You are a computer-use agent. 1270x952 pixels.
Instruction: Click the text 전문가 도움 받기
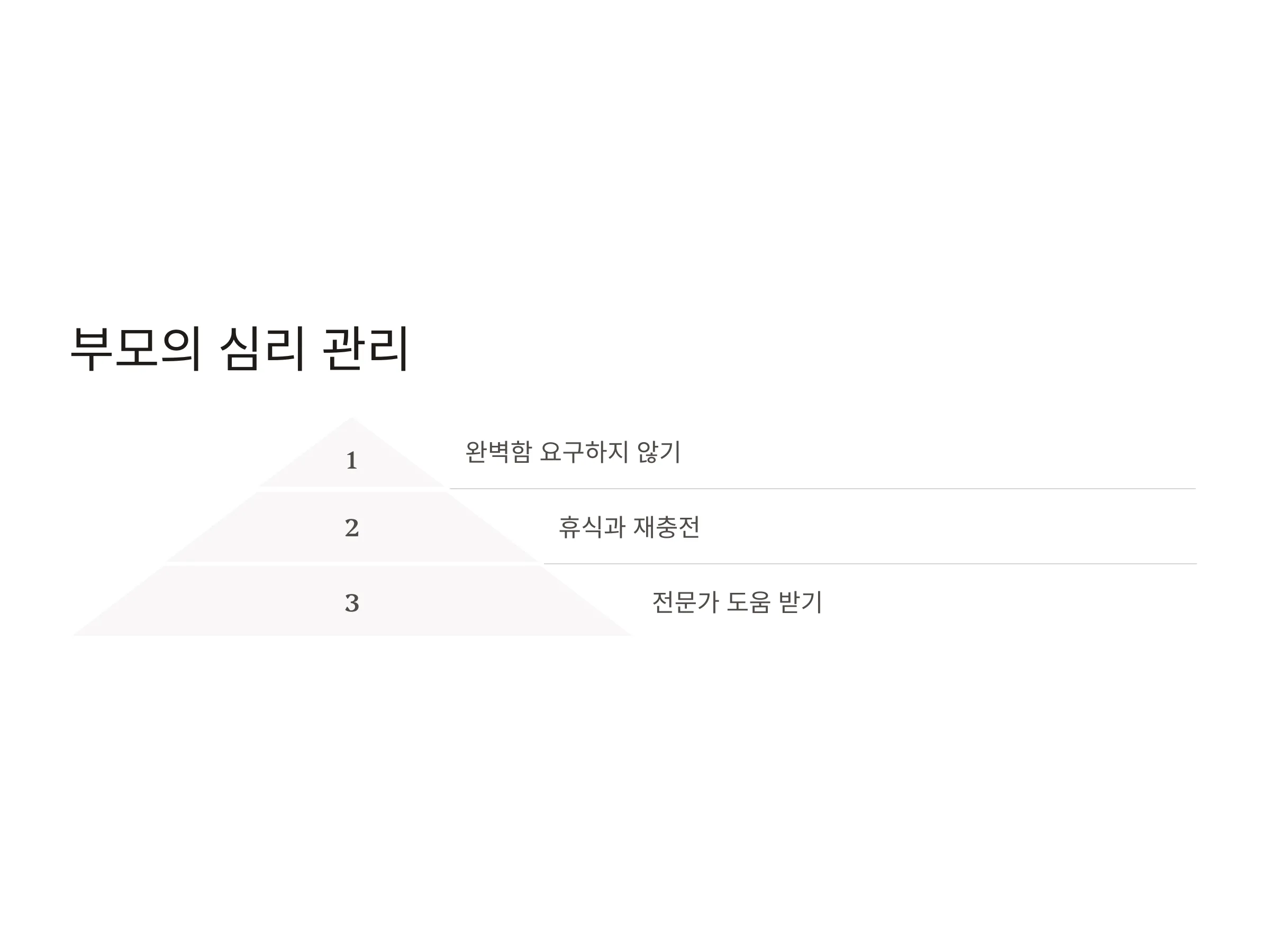click(x=737, y=602)
